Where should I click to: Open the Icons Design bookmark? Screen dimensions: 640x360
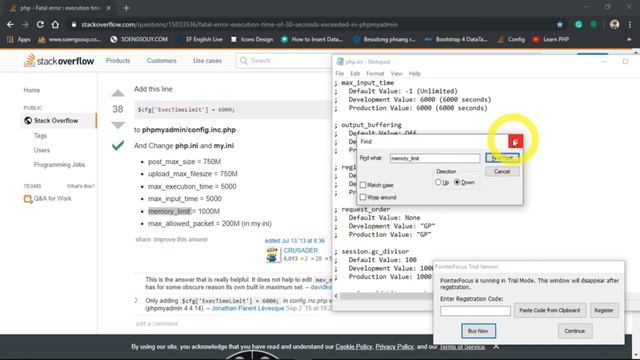pos(252,40)
